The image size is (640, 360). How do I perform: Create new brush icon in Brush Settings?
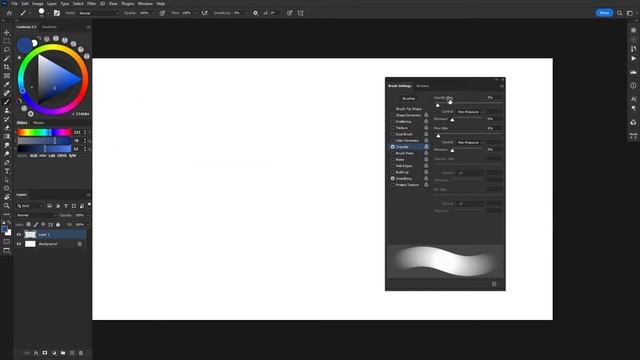tap(494, 284)
